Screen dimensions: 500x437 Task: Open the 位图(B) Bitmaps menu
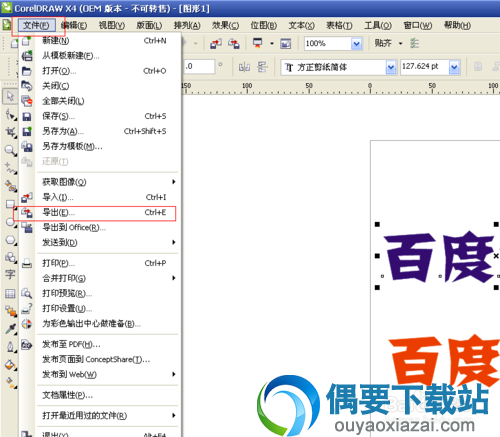tap(264, 25)
